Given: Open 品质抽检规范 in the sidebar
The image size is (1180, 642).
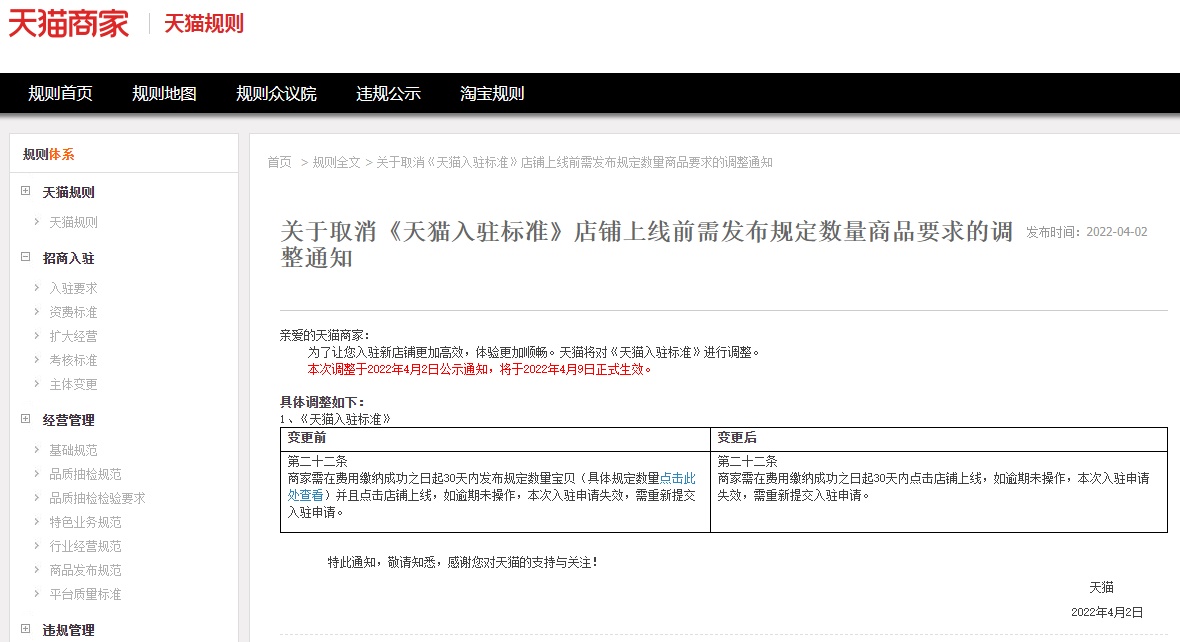Looking at the screenshot, I should click(x=85, y=474).
